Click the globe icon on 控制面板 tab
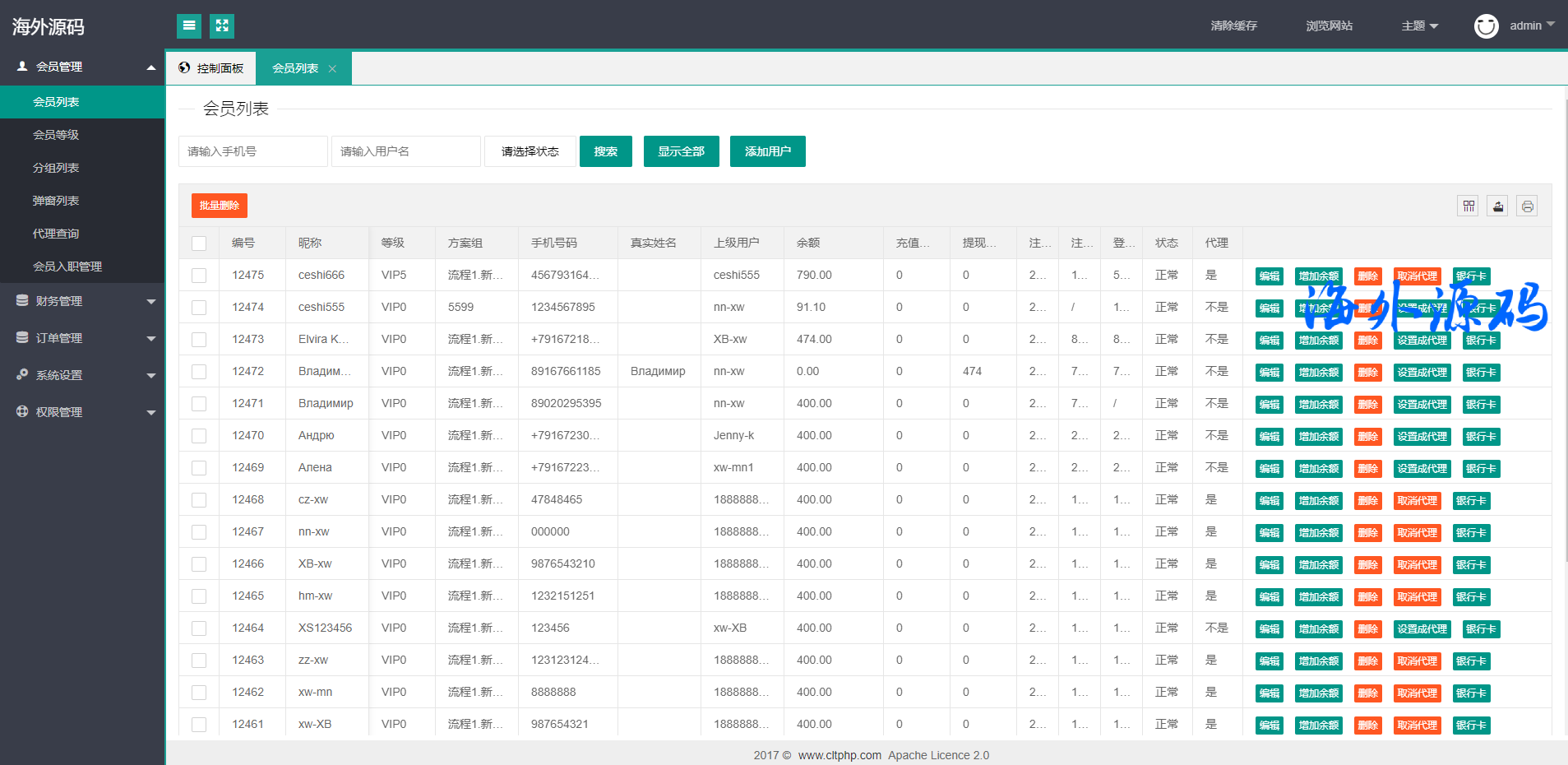 tap(184, 68)
